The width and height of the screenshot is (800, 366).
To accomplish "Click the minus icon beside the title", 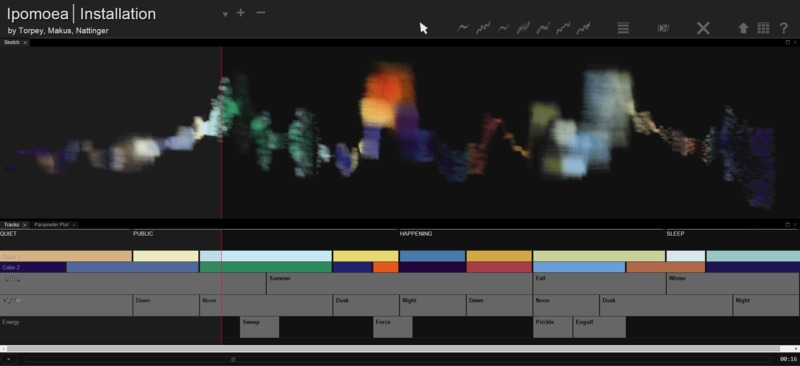I will [x=261, y=12].
